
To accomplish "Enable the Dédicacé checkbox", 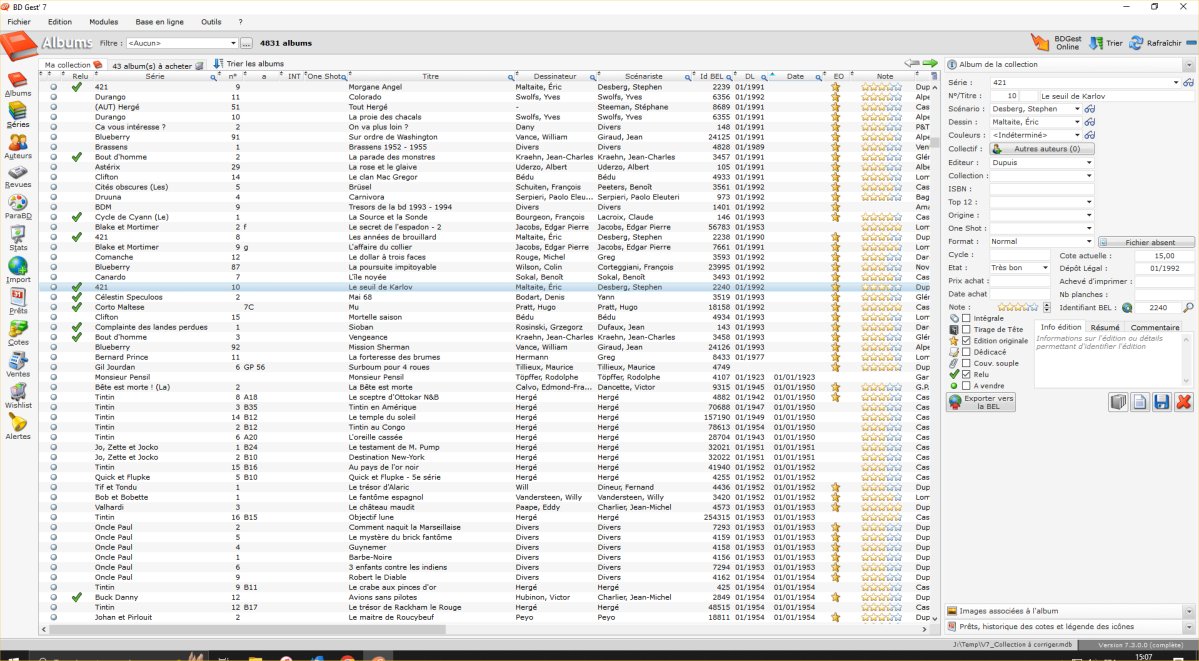I will click(966, 352).
